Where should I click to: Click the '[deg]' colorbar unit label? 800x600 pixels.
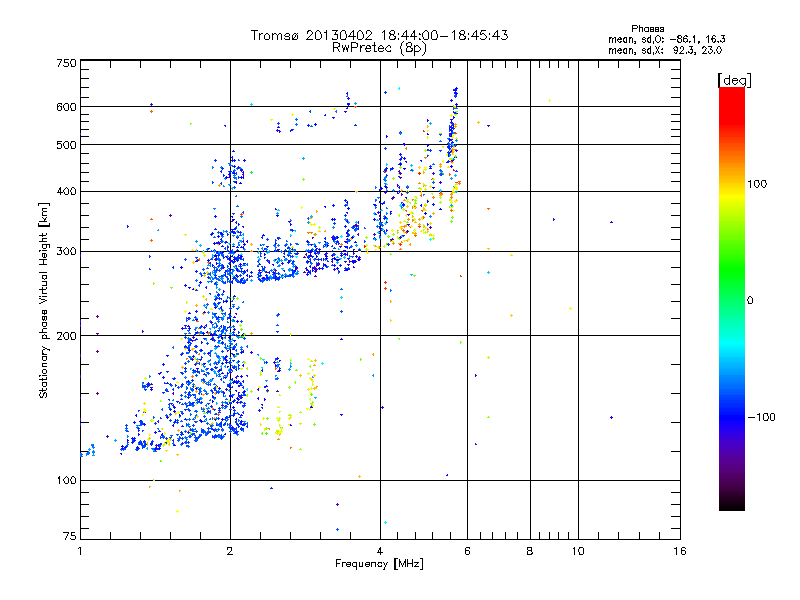click(x=734, y=80)
